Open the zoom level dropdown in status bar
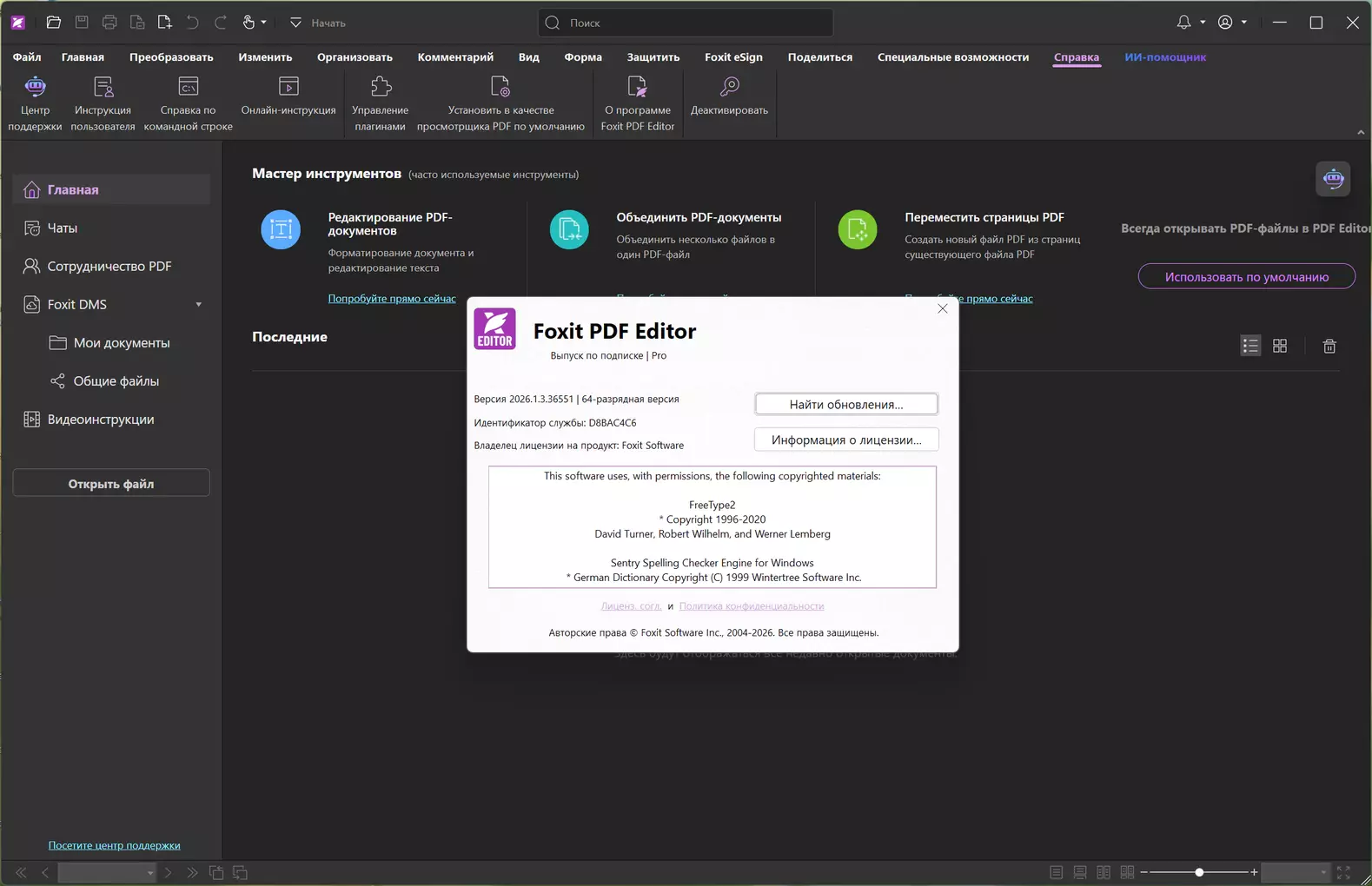 coord(1323,872)
